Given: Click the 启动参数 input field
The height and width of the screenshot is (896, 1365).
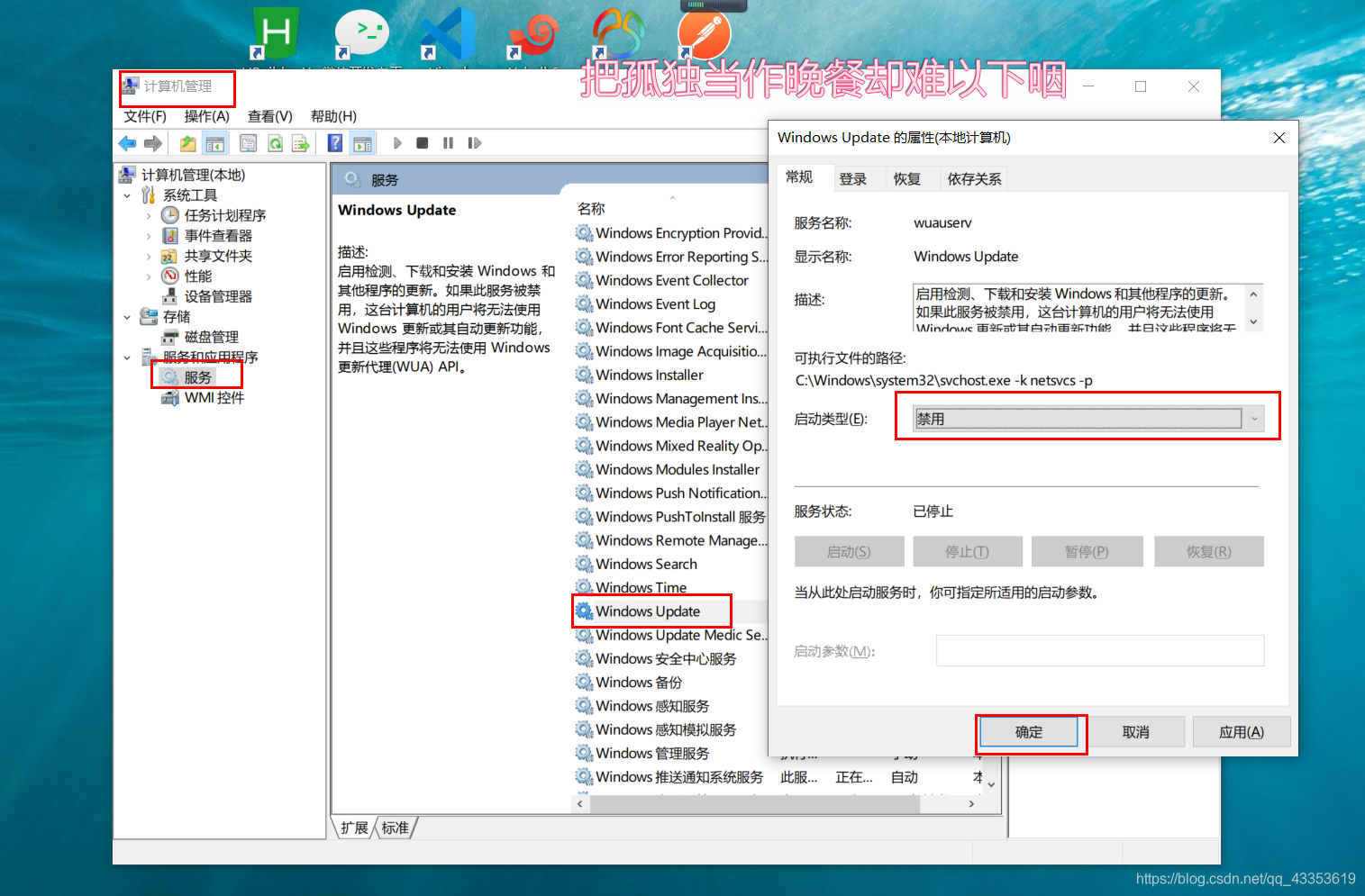Looking at the screenshot, I should point(1100,651).
